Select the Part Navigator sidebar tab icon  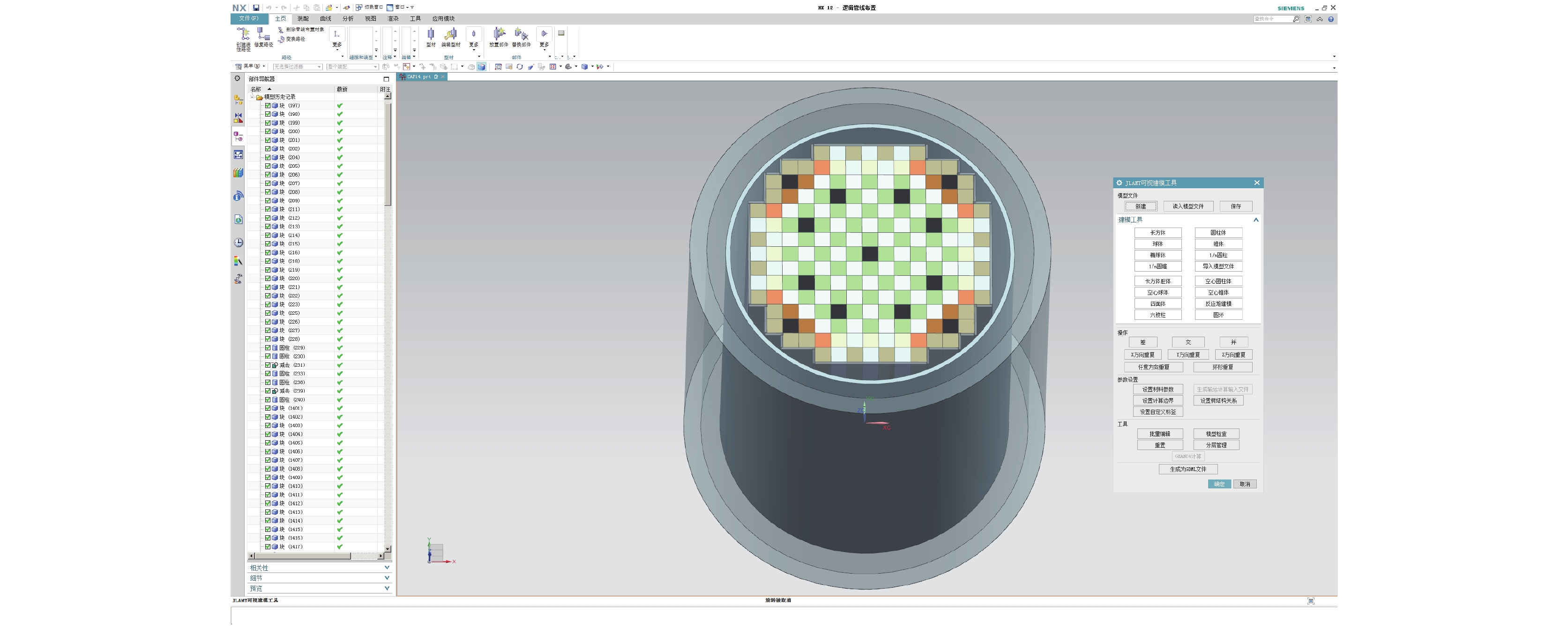point(238,136)
